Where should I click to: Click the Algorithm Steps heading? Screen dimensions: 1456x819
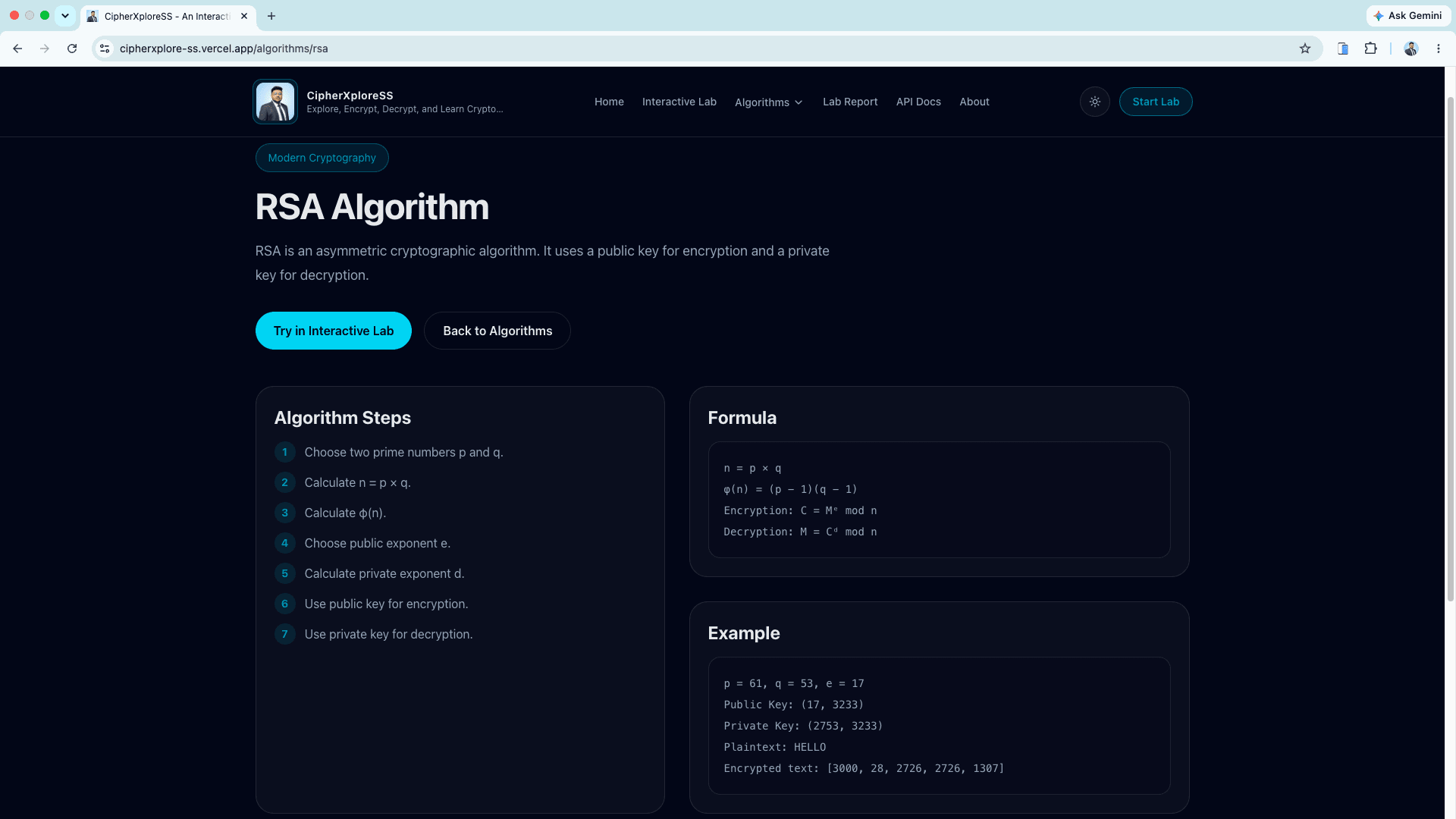pos(343,418)
